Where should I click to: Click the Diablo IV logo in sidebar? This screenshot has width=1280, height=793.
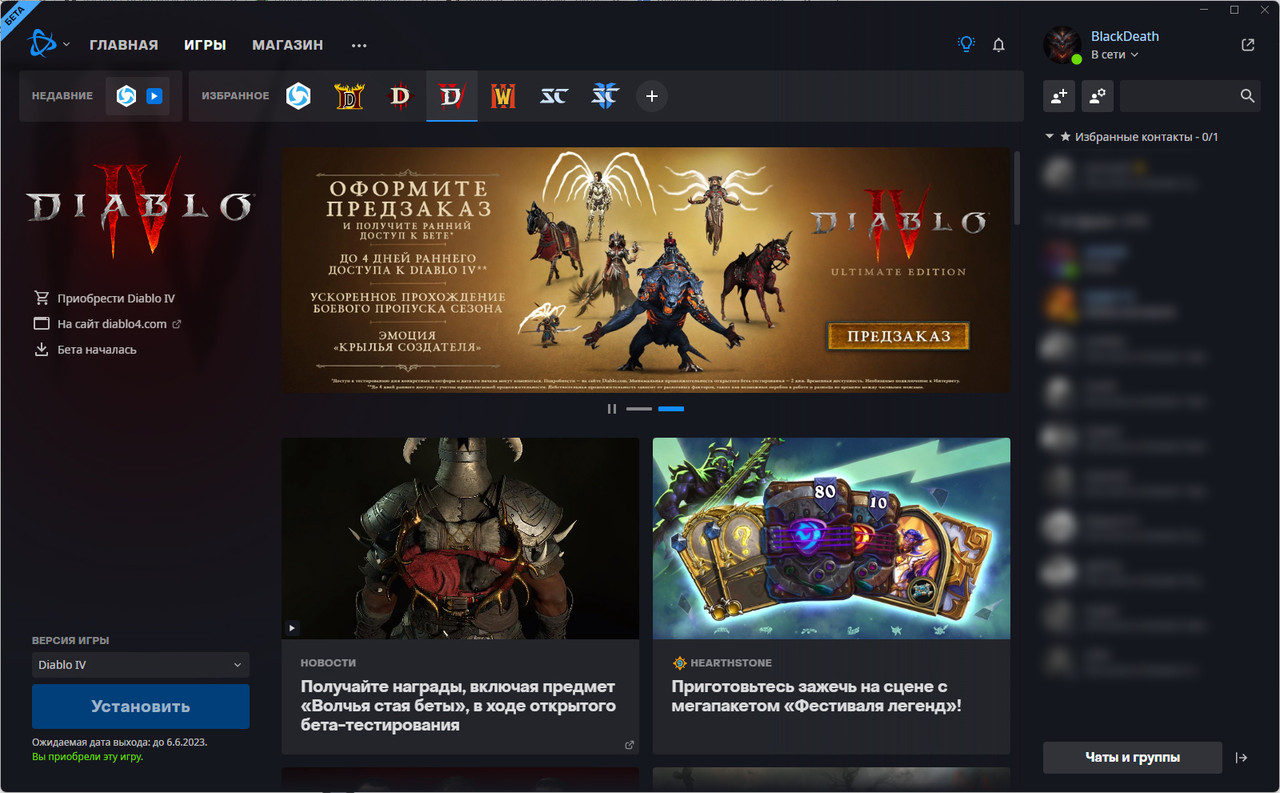[140, 208]
